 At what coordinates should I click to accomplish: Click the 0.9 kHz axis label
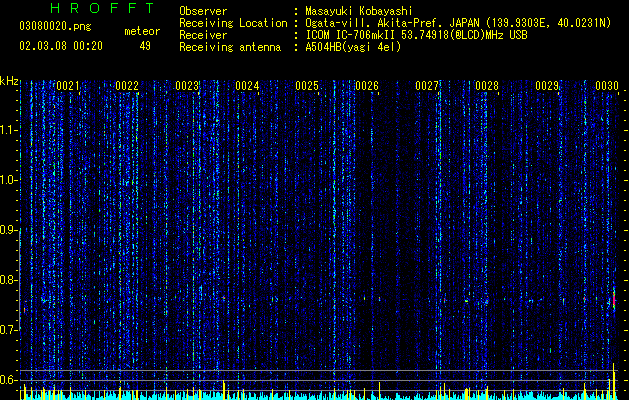8,230
